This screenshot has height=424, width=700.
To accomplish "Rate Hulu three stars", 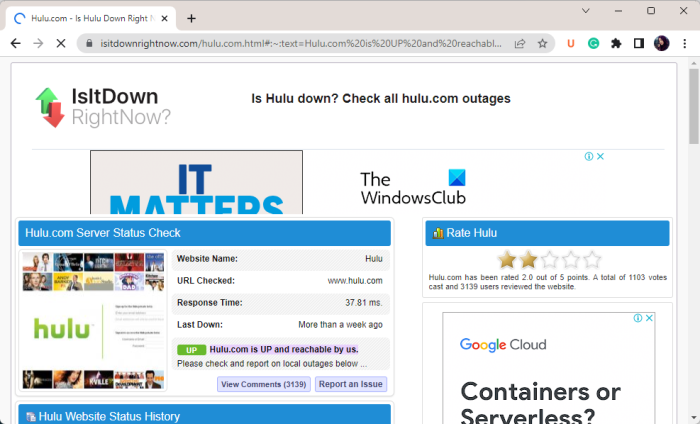I will [x=550, y=260].
